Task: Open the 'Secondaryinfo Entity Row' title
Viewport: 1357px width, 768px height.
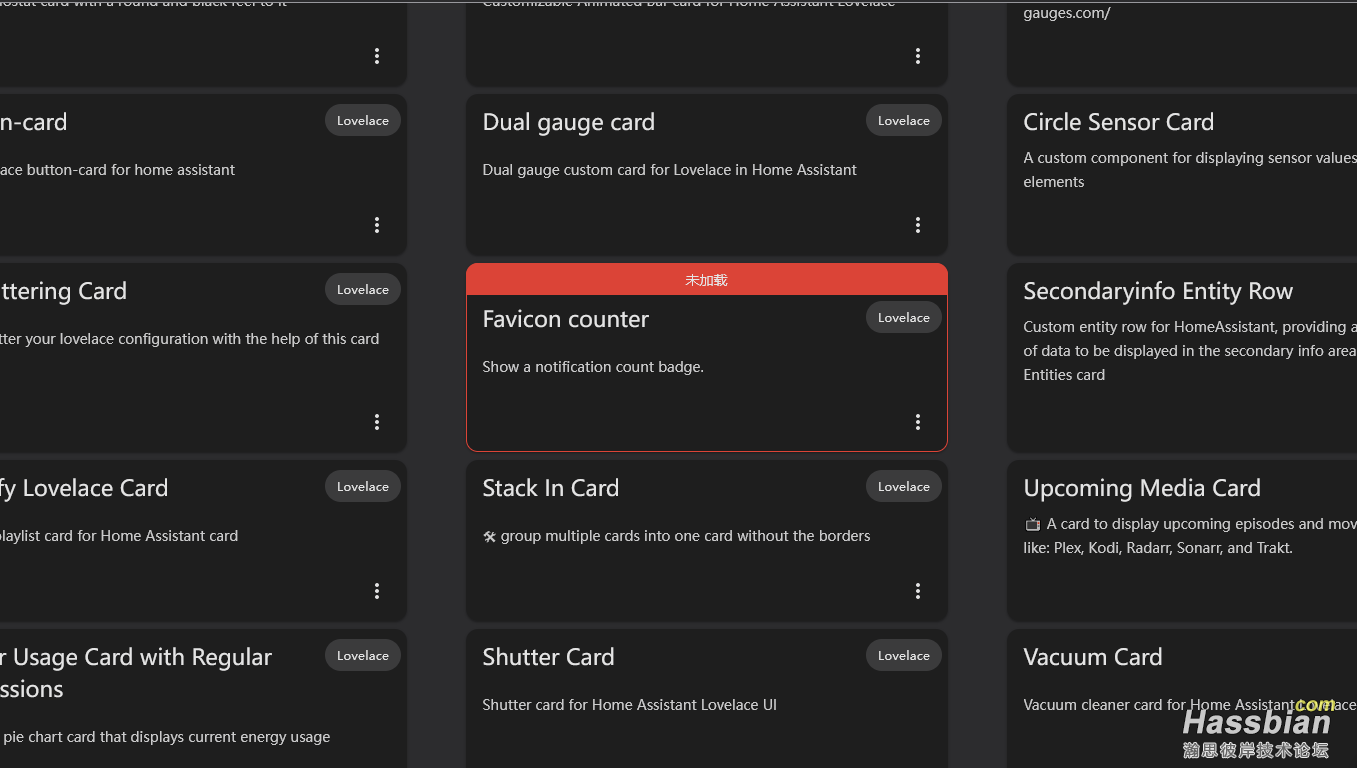Action: coord(1158,291)
